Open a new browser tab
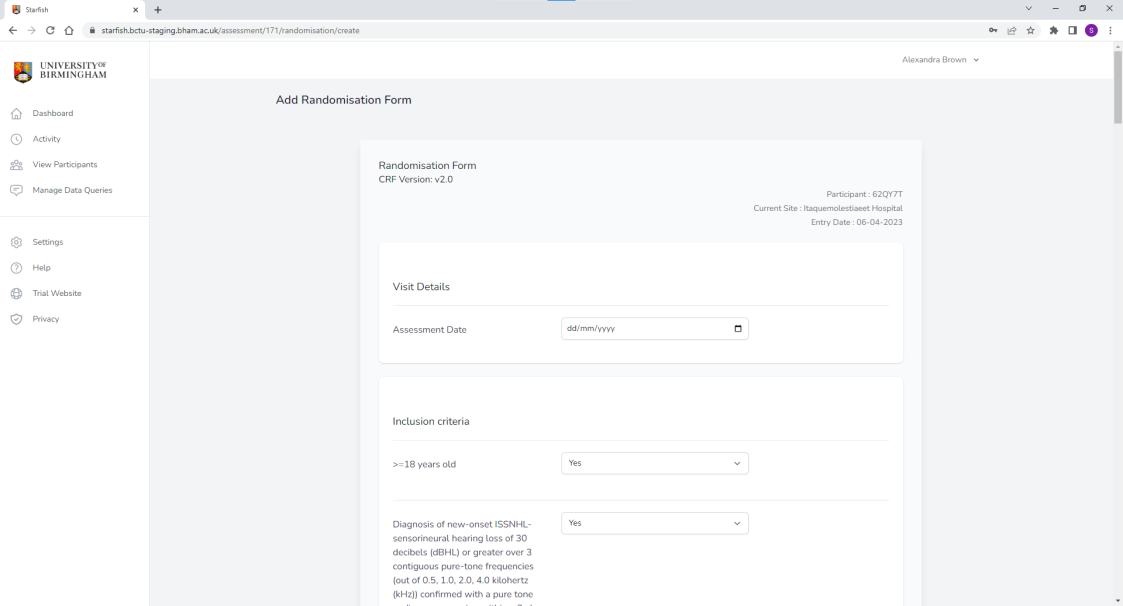The width and height of the screenshot is (1123, 606). coord(158,9)
